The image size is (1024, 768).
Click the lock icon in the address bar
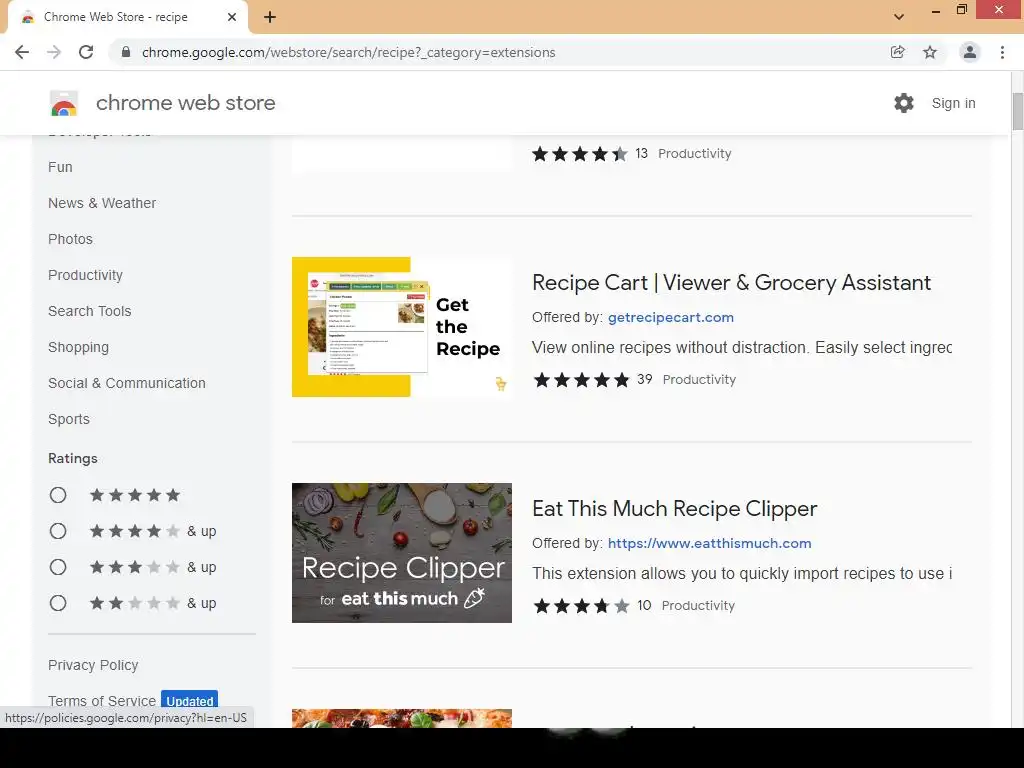(126, 52)
